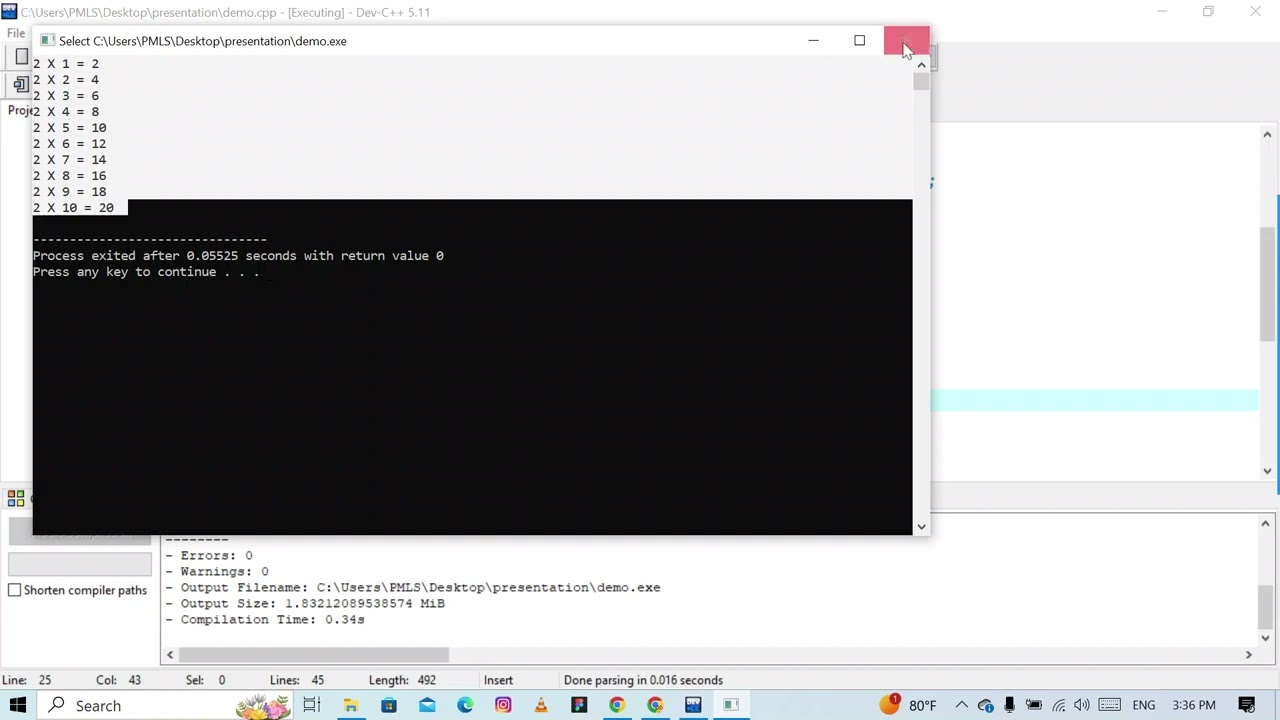The image size is (1280, 720).
Task: Expand the hidden system tray icons chevron
Action: click(x=961, y=705)
